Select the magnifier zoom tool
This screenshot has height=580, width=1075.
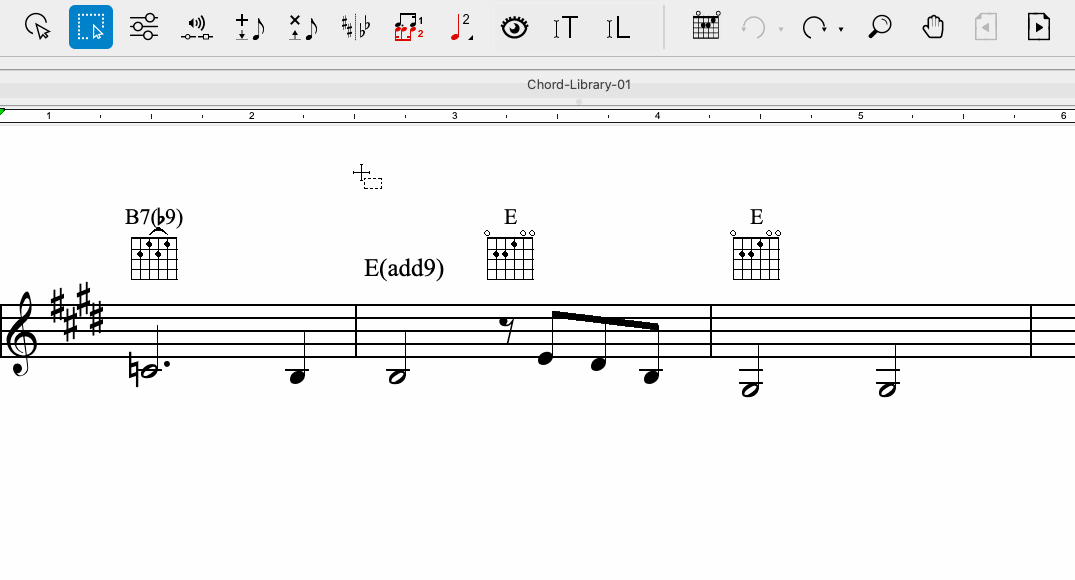pyautogui.click(x=880, y=27)
